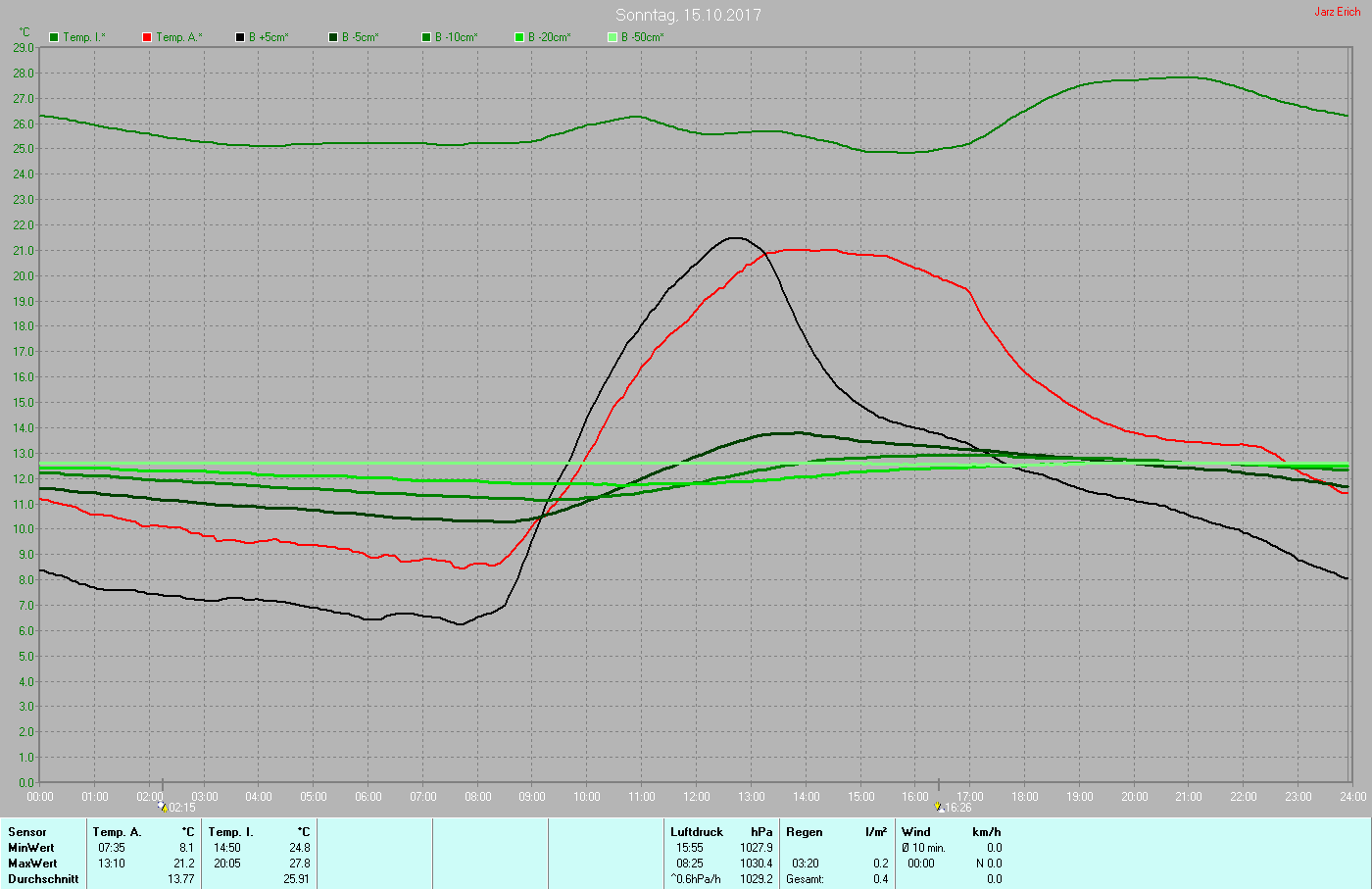1372x889 pixels.
Task: Click the '29.0' y-axis label
Action: point(24,47)
